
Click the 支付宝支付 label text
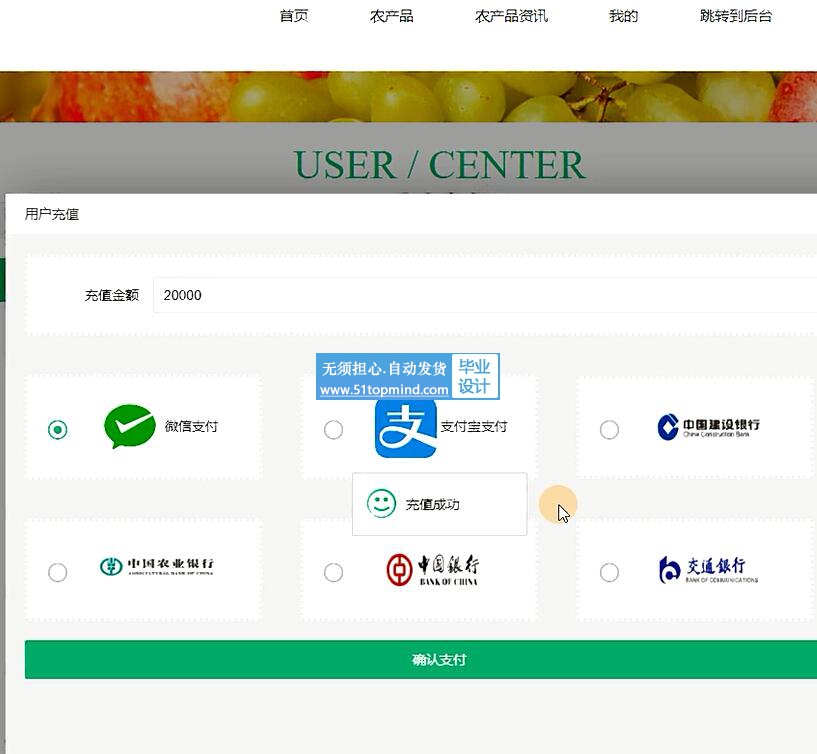pyautogui.click(x=474, y=426)
